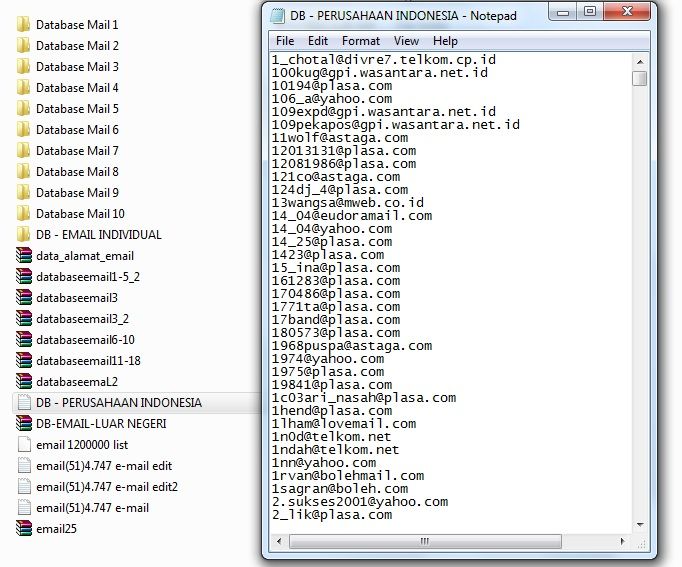682x567 pixels.
Task: Open the Help menu in Notepad
Action: 445,41
